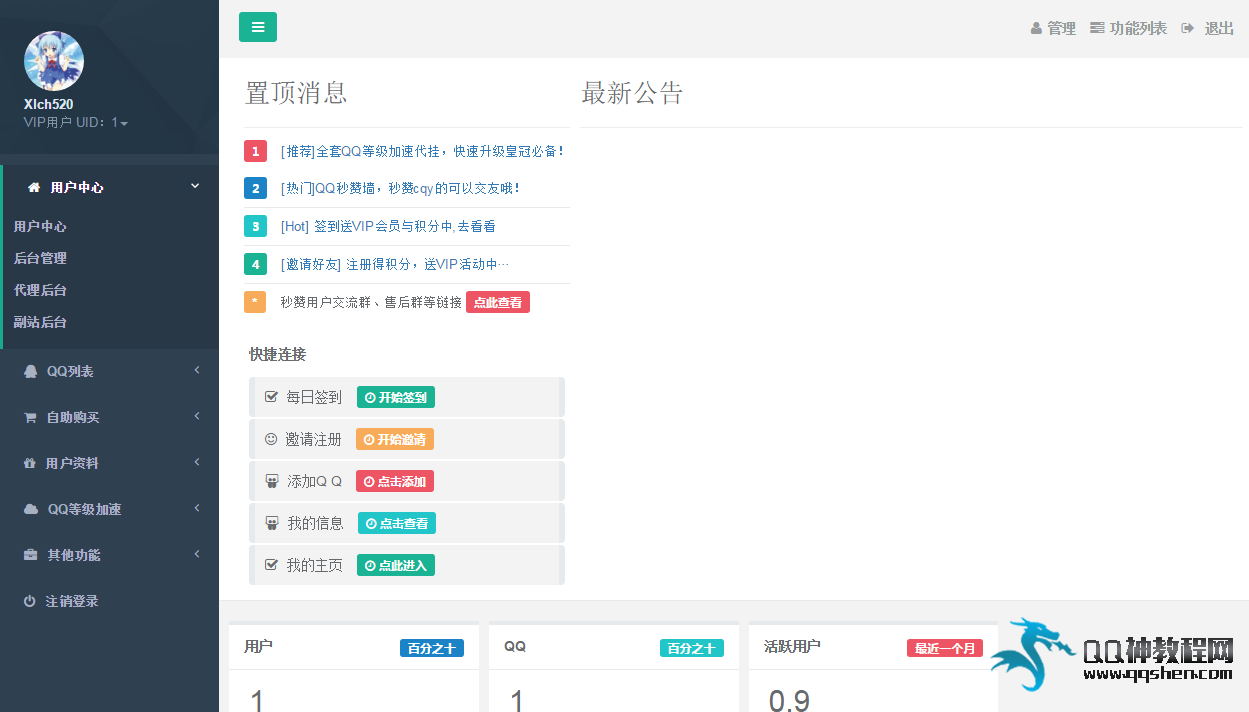The height and width of the screenshot is (712, 1249).
Task: Collapse the 用户中心 sidebar section chevron
Action: tap(195, 186)
